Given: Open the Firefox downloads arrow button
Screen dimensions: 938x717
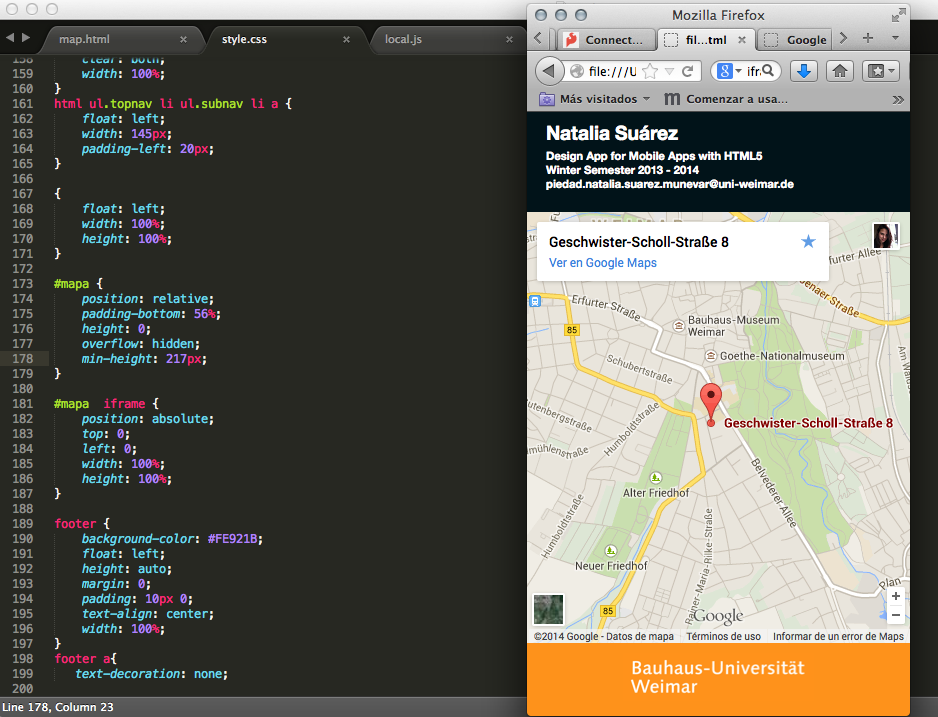Looking at the screenshot, I should [x=804, y=71].
